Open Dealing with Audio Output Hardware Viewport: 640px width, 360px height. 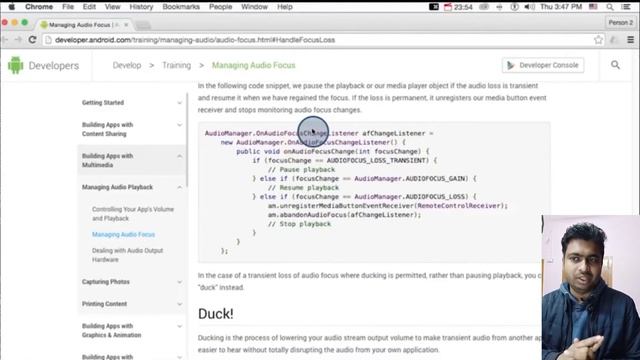click(127, 255)
